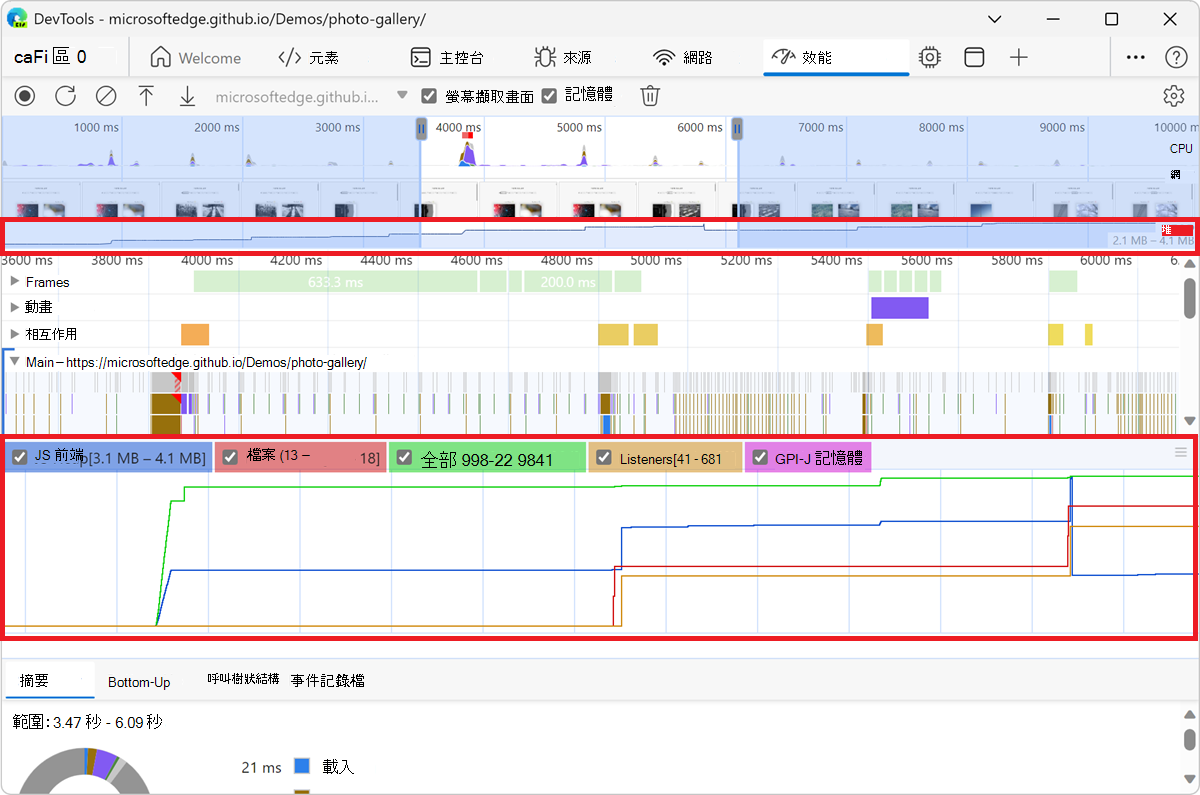Expand the Frames track
This screenshot has width=1200, height=795.
click(14, 282)
